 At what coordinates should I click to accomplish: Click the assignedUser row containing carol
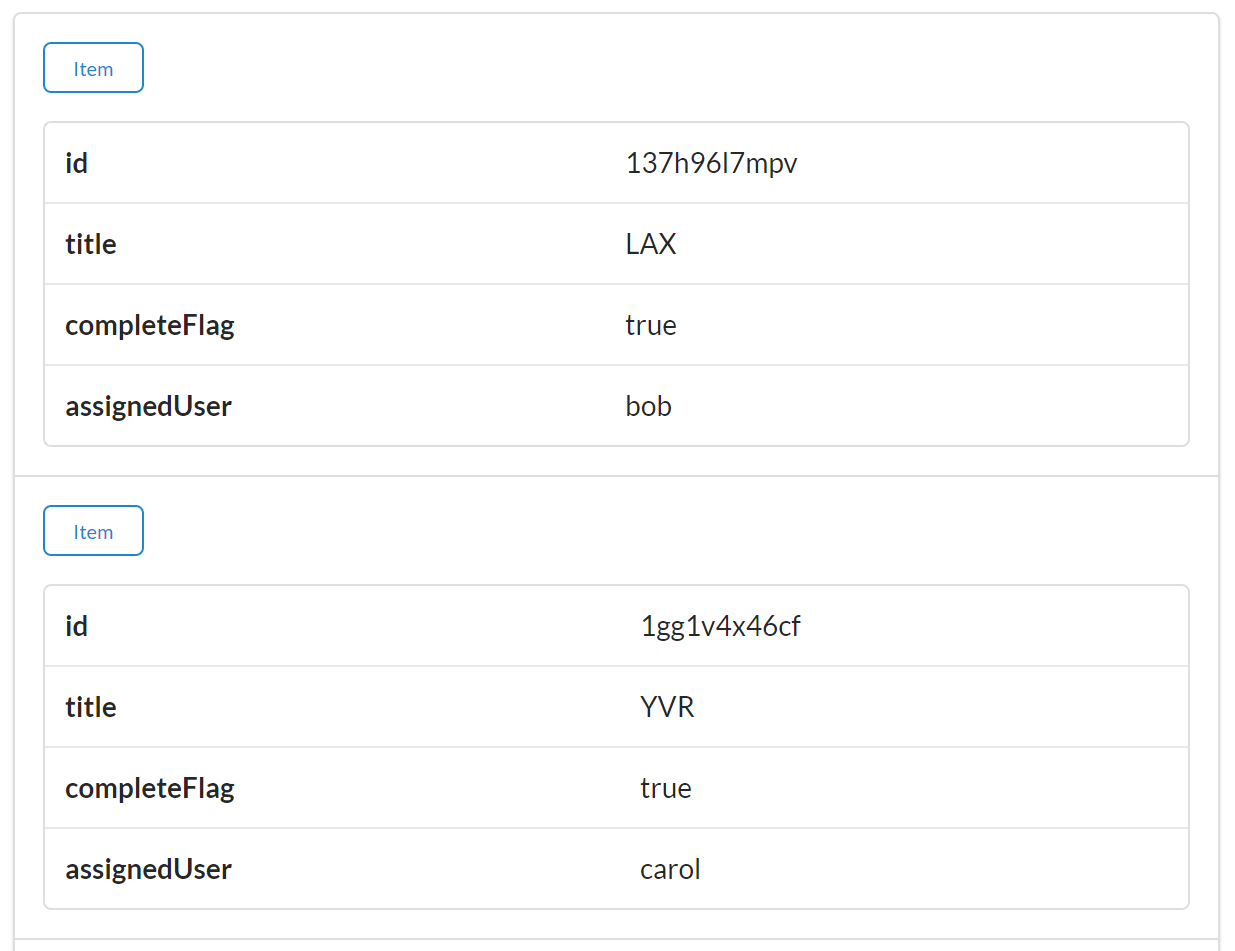coord(400,869)
